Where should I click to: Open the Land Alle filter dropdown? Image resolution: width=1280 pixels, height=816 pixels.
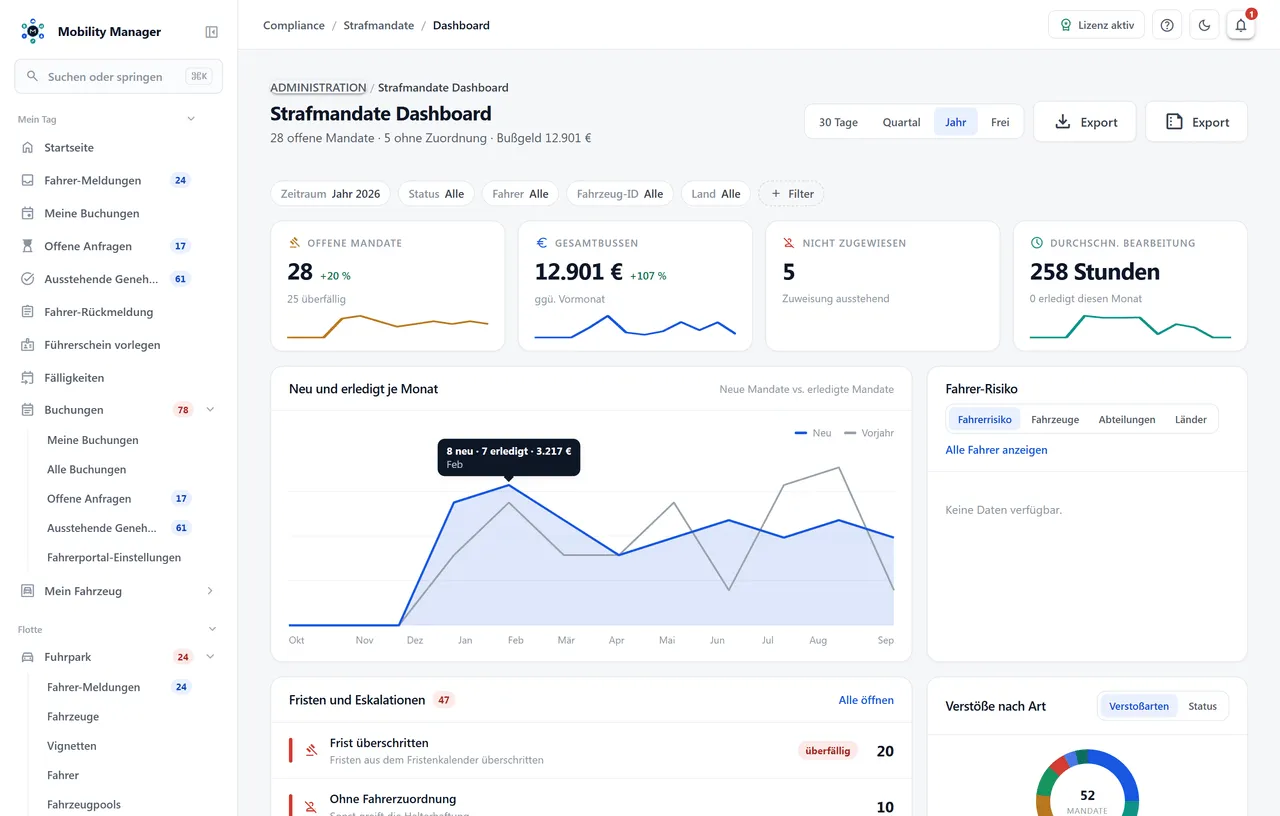(x=716, y=194)
